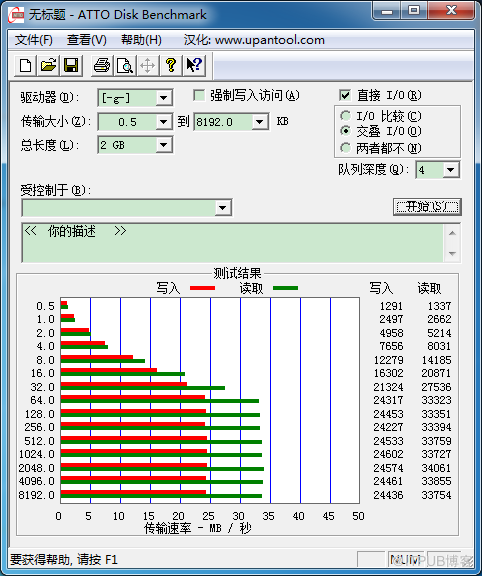This screenshot has height=576, width=482.
Task: Open the 查看(V) menu
Action: pyautogui.click(x=87, y=40)
